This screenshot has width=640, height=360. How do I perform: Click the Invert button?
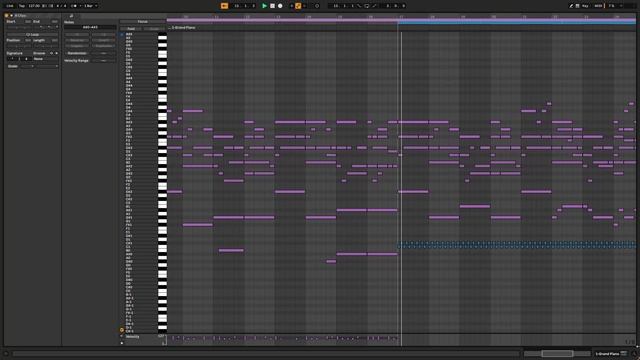pos(103,40)
